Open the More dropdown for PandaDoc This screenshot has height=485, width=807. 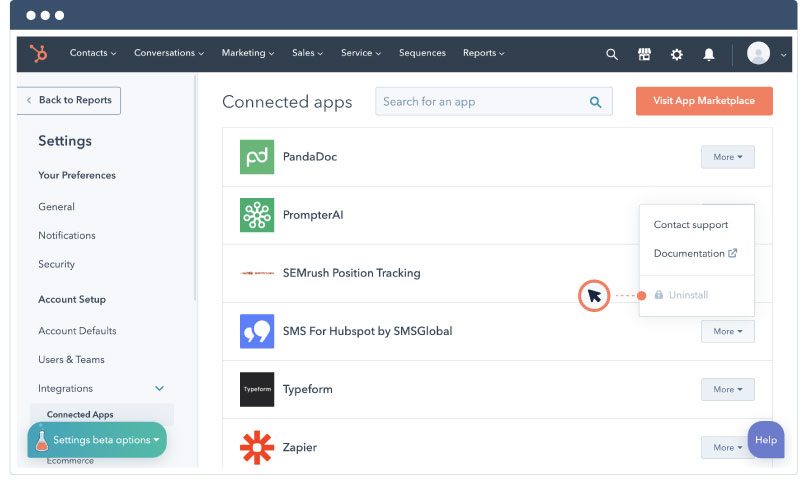728,157
